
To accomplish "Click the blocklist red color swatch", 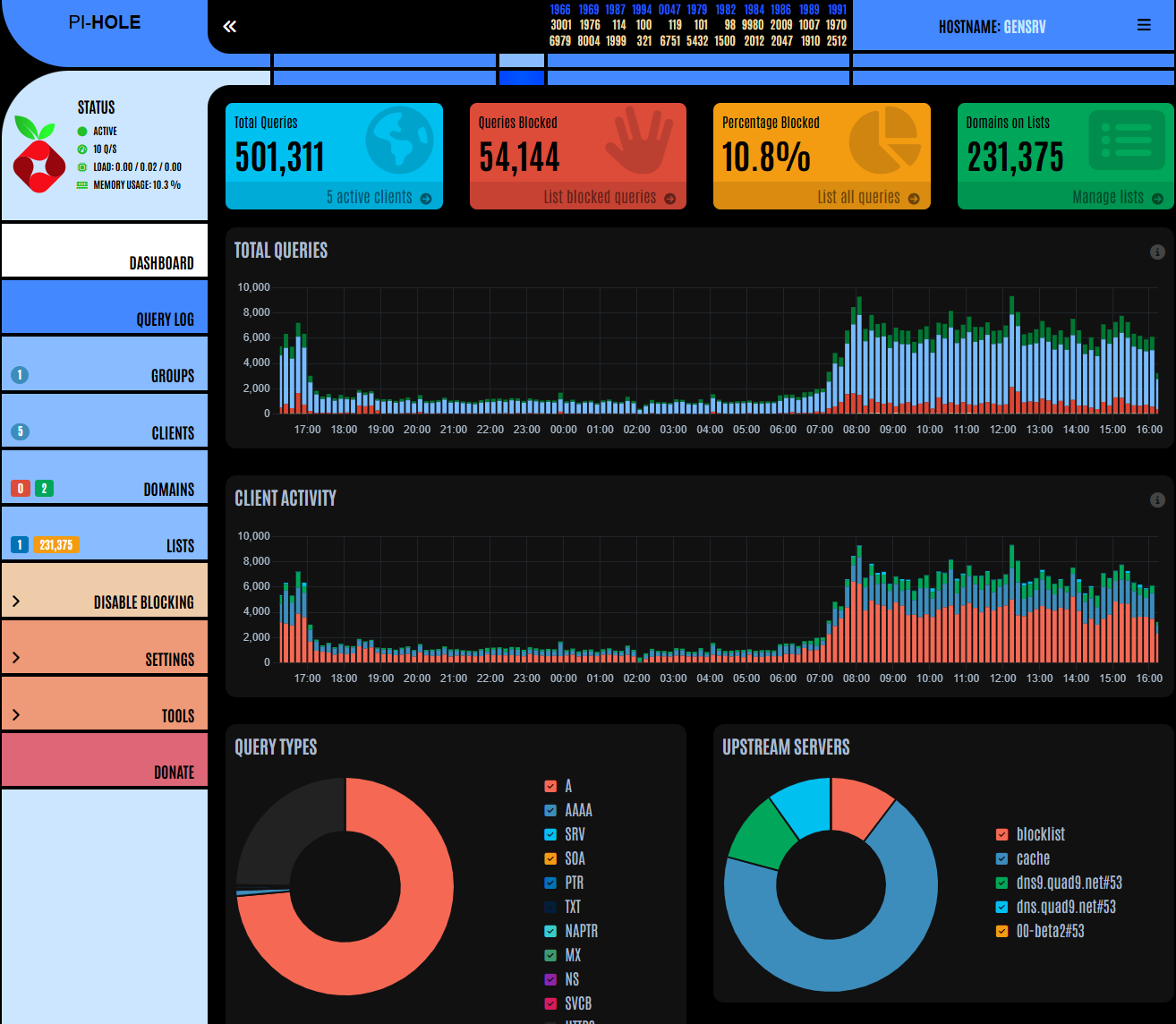I will click(1002, 834).
